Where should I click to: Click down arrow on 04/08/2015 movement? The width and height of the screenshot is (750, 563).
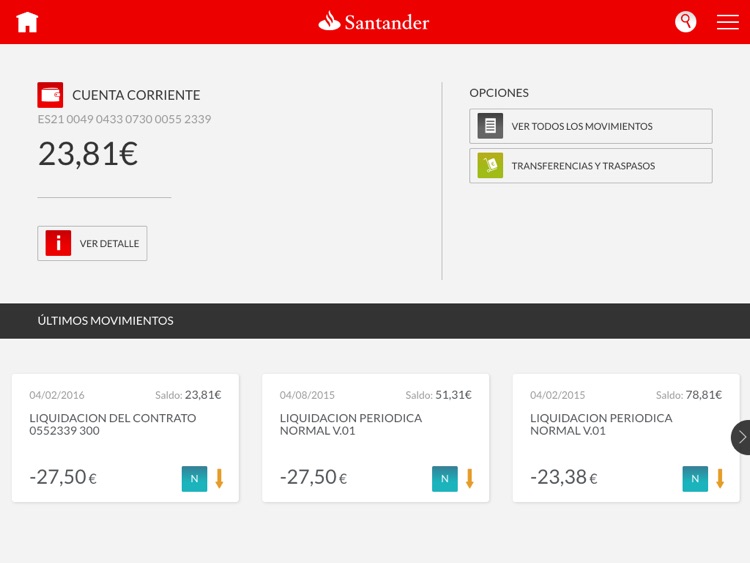(x=470, y=478)
